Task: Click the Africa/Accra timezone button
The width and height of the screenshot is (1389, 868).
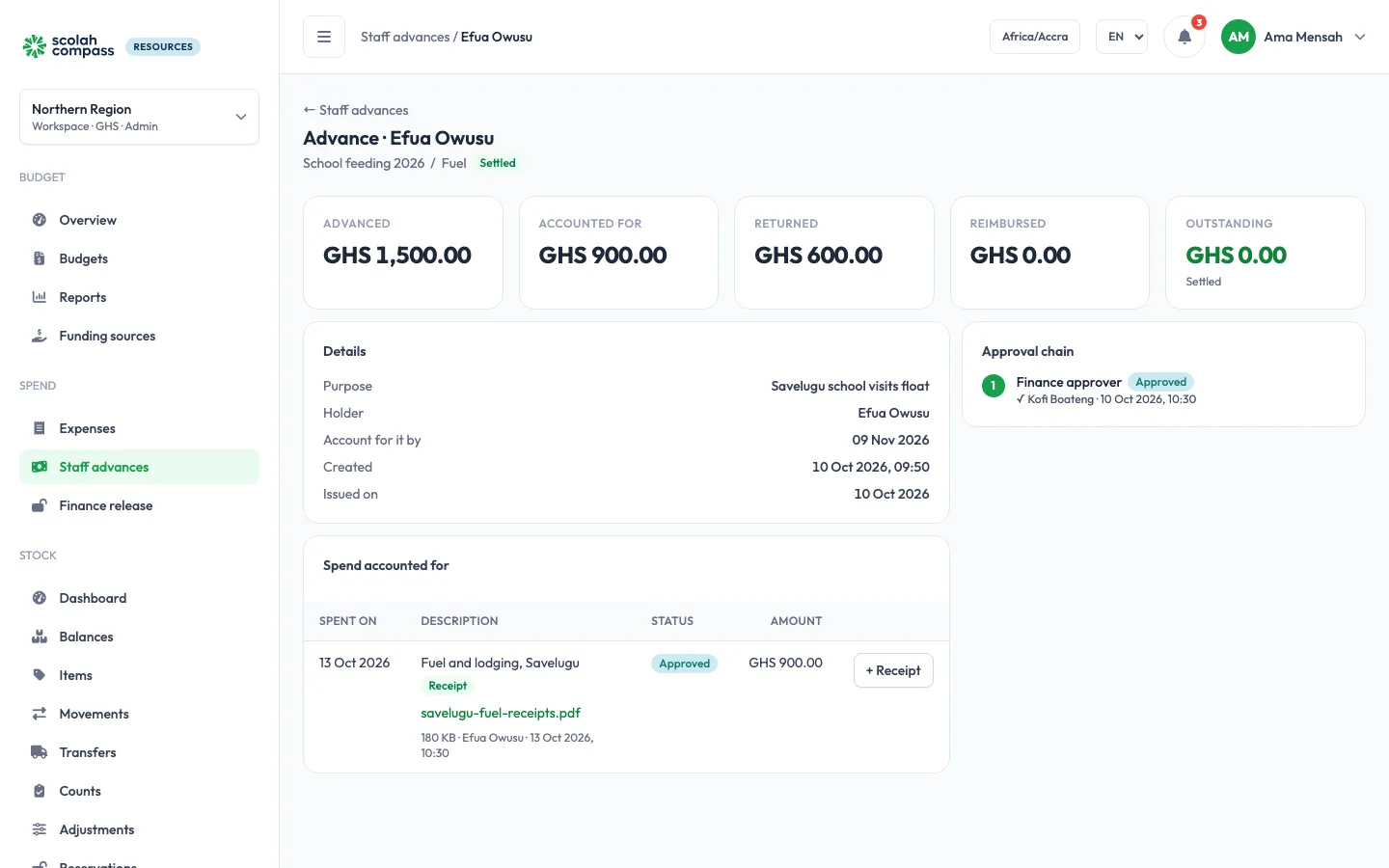Action: [1035, 37]
